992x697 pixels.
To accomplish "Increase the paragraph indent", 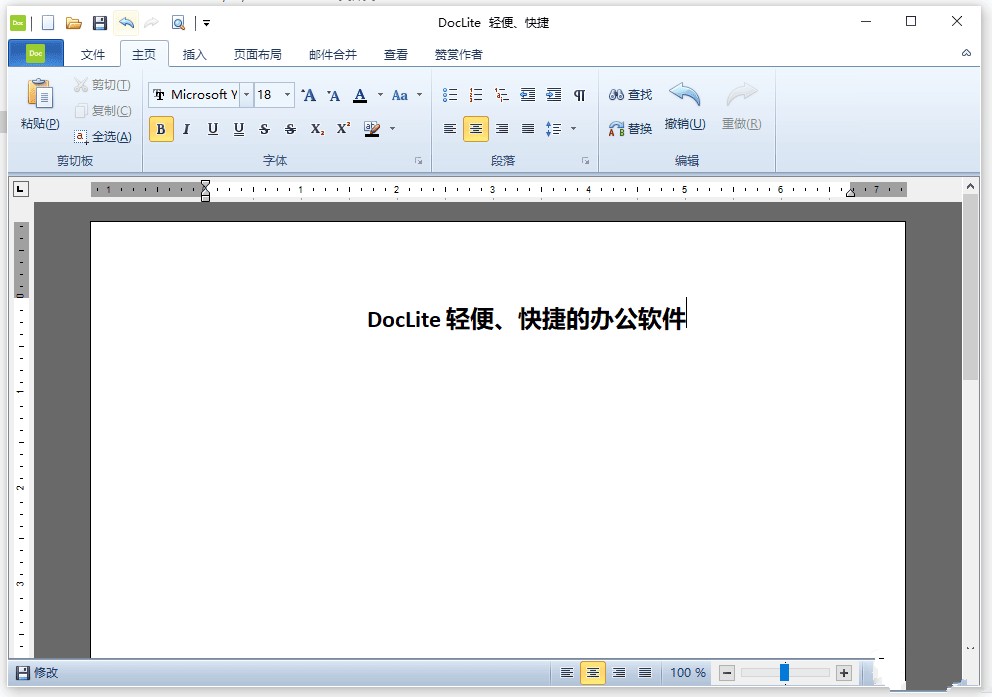I will click(x=554, y=95).
